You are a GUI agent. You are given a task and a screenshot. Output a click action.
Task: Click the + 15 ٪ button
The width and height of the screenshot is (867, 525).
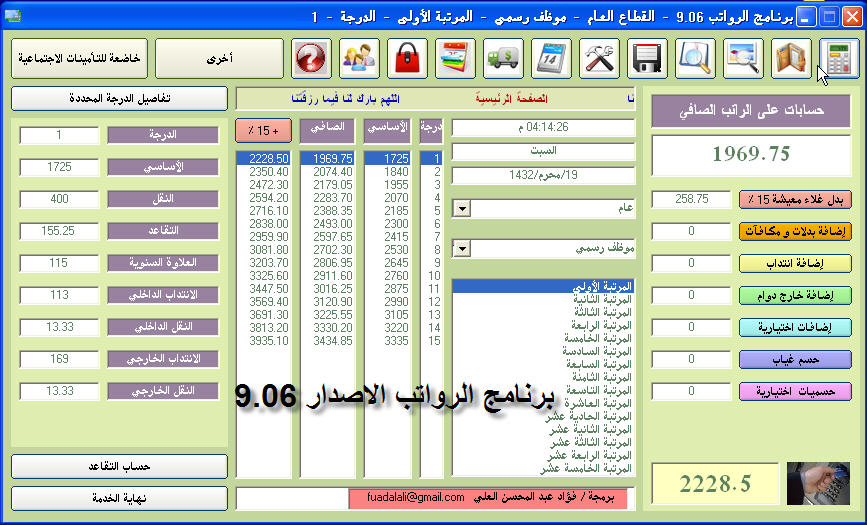pos(264,131)
